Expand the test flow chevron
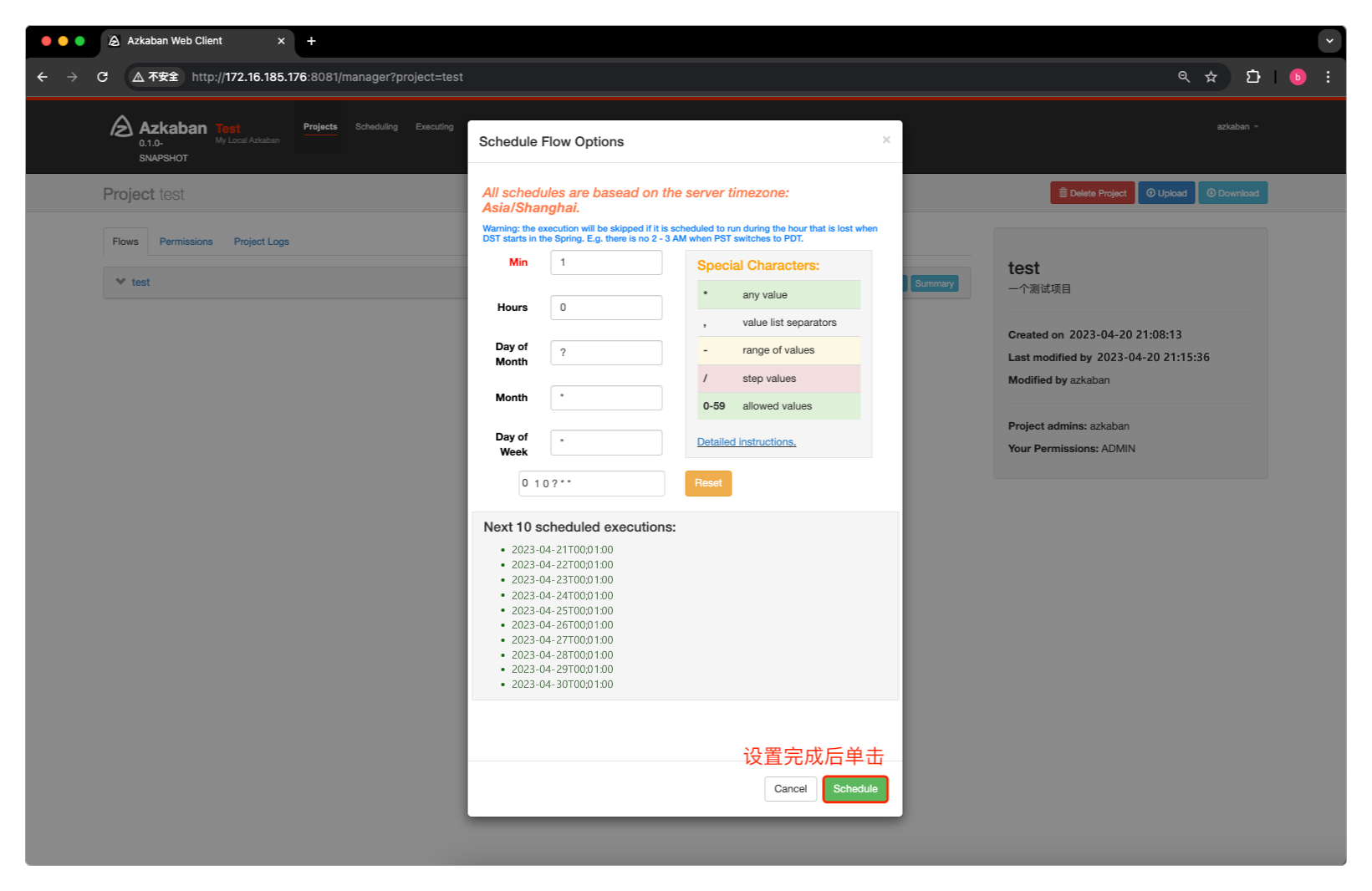The height and width of the screenshot is (891, 1372). [120, 282]
